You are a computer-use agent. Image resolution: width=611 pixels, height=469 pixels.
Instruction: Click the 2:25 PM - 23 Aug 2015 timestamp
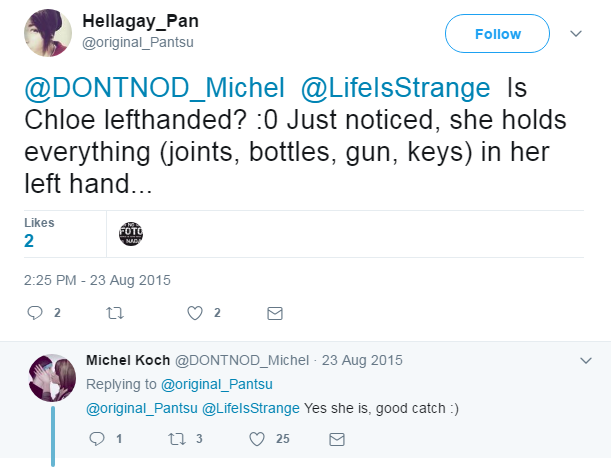point(99,279)
